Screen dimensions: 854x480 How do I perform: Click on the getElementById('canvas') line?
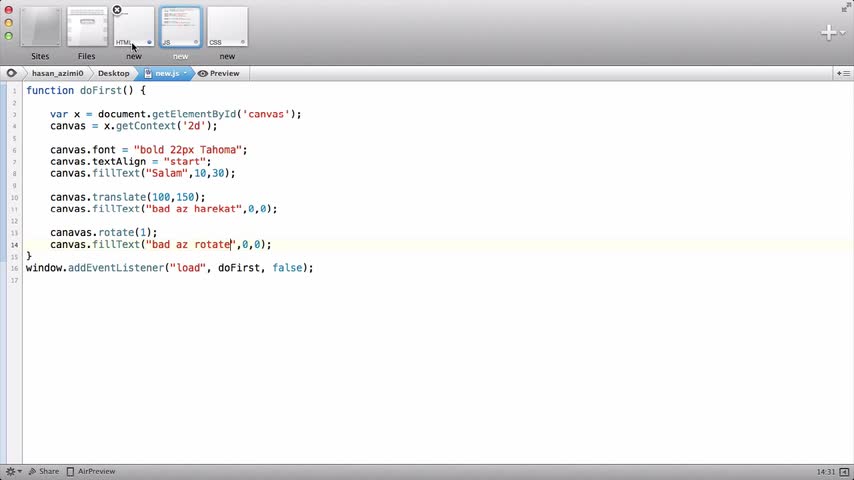(x=175, y=114)
